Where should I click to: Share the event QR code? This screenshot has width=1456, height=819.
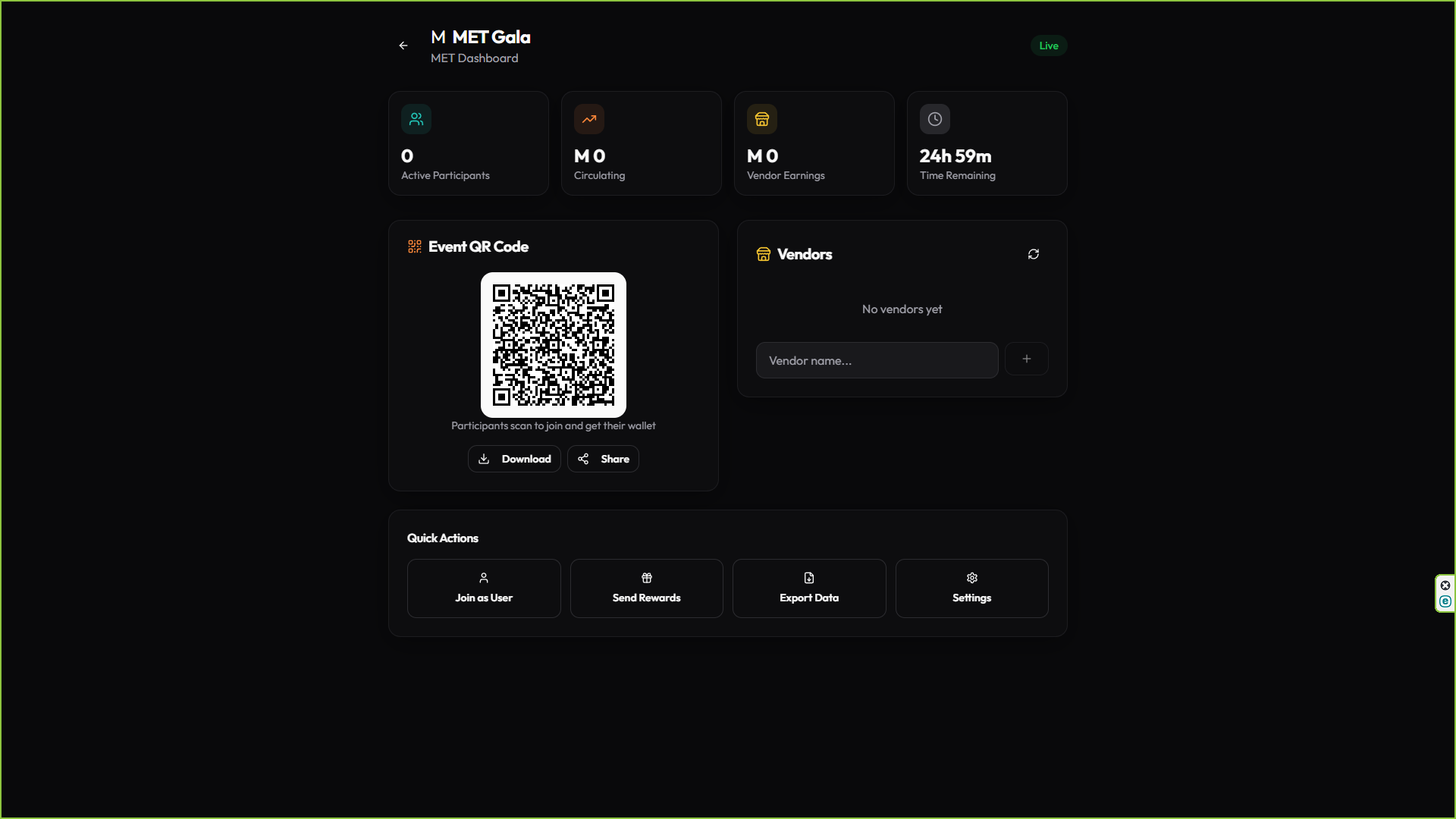(x=603, y=459)
